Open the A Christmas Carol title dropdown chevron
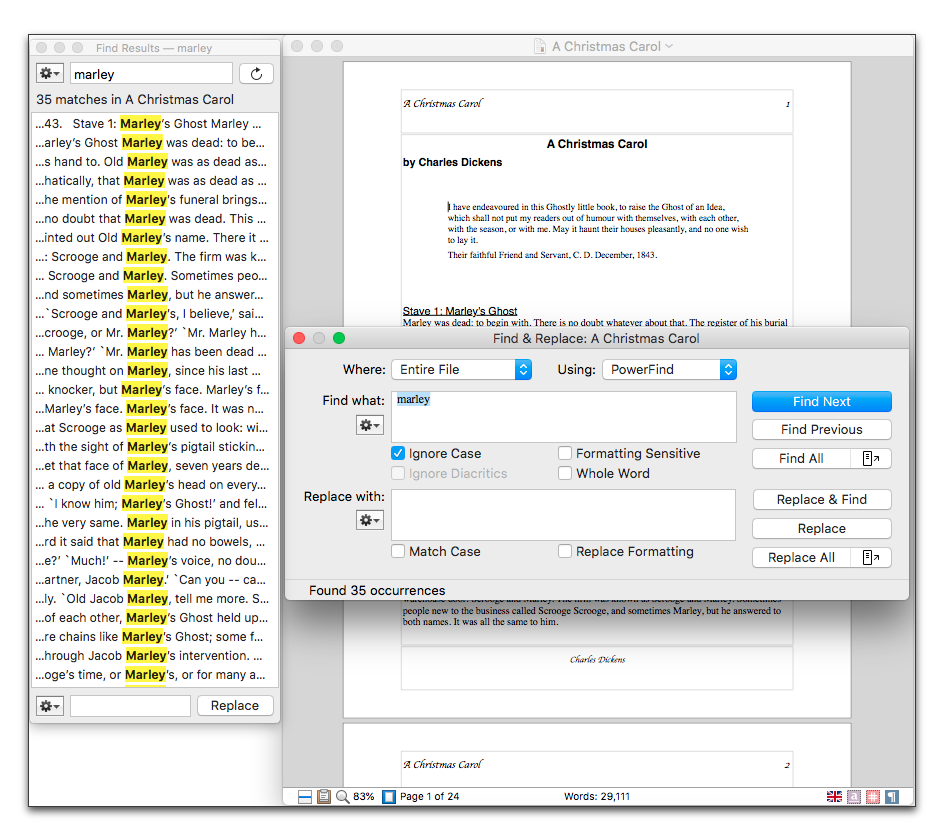 pyautogui.click(x=669, y=46)
